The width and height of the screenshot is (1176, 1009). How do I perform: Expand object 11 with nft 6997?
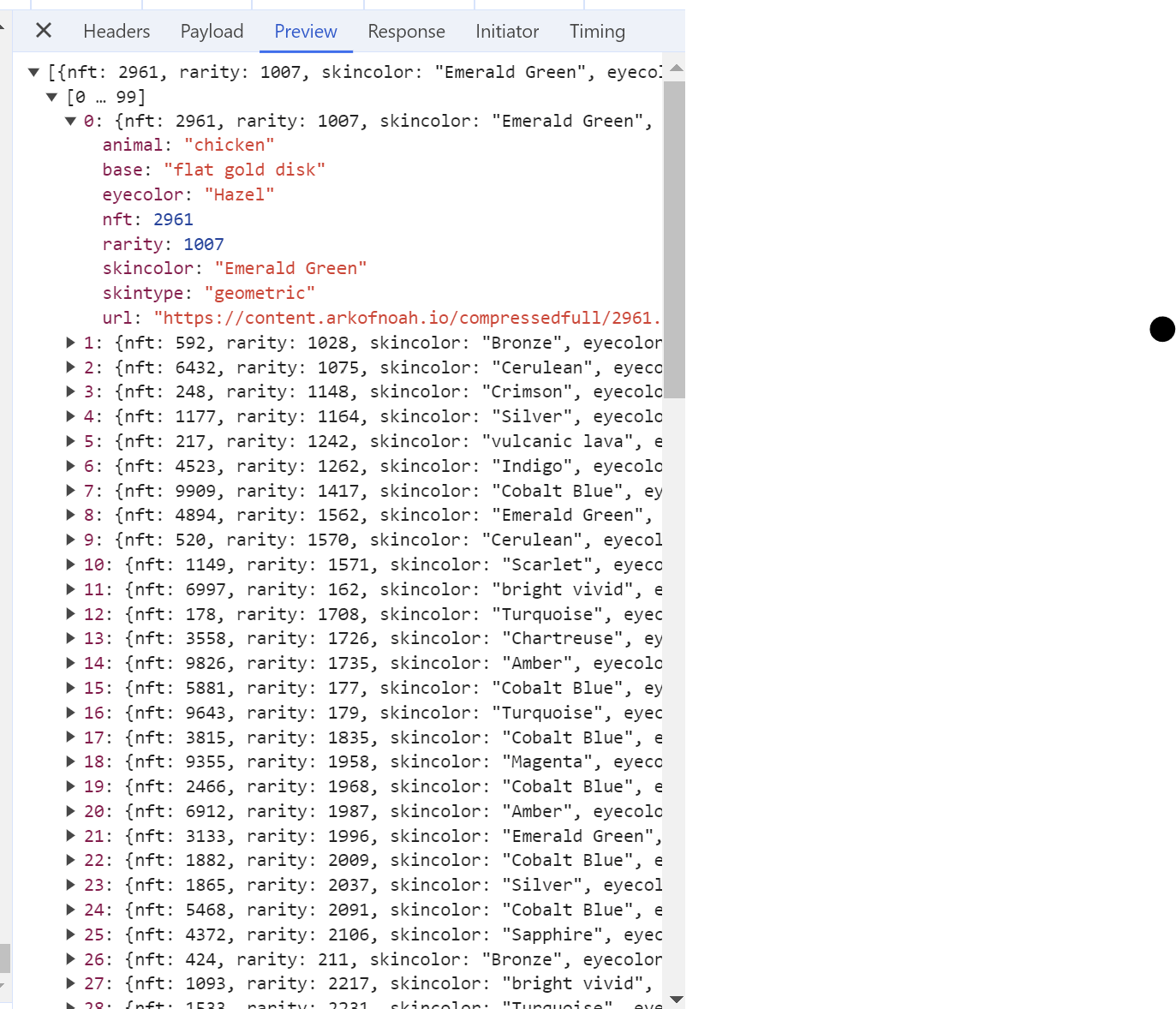pyautogui.click(x=71, y=589)
